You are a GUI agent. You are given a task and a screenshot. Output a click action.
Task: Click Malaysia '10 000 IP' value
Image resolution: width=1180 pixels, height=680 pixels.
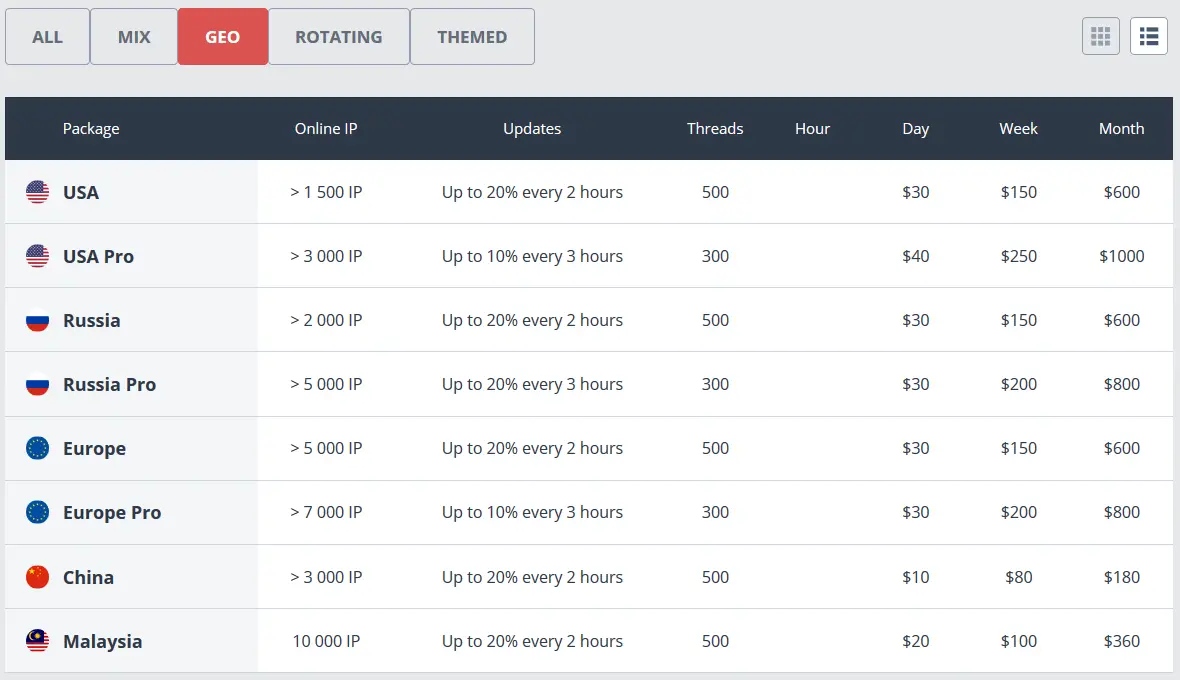coord(326,642)
